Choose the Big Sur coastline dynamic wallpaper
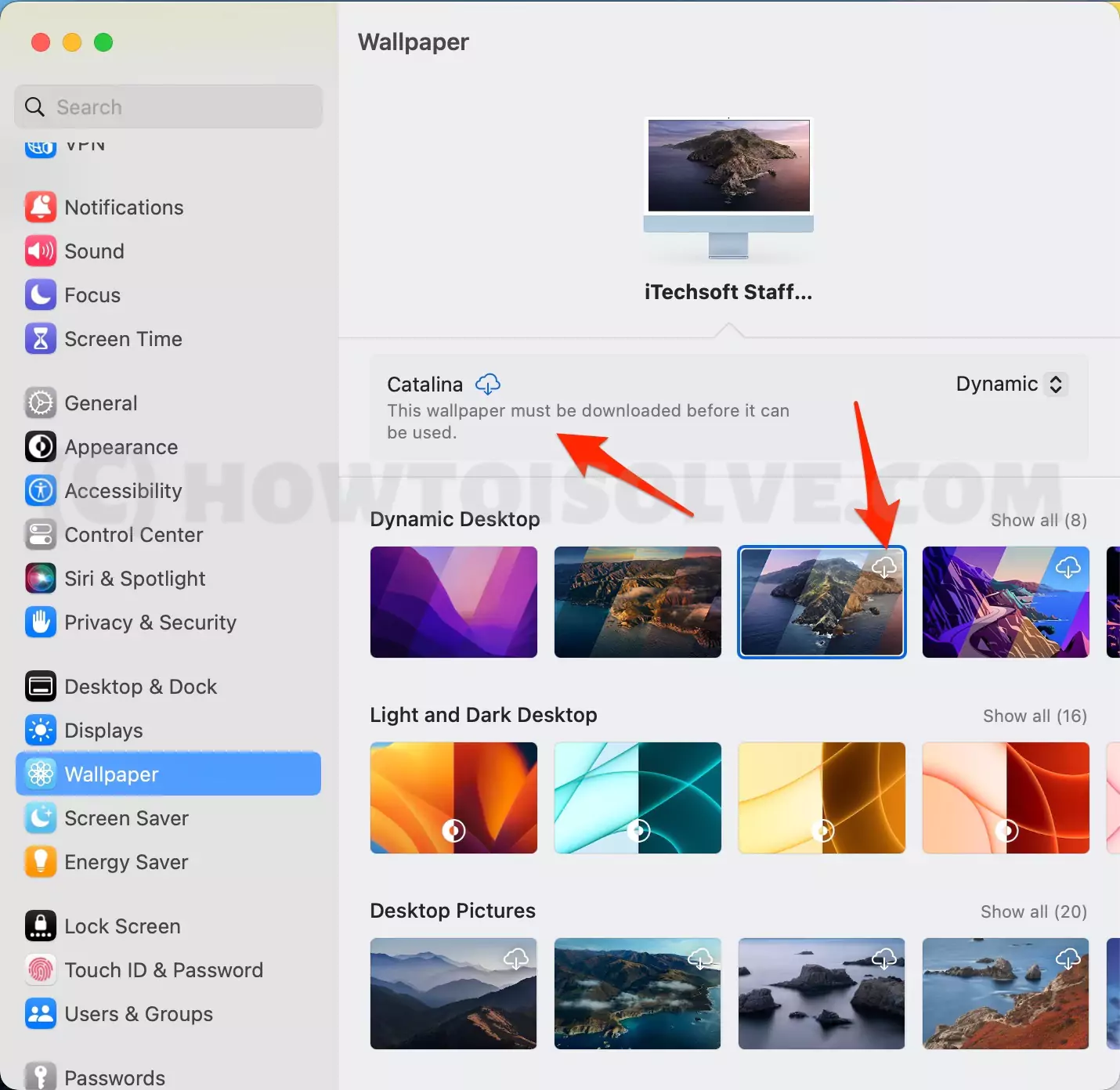 click(638, 602)
